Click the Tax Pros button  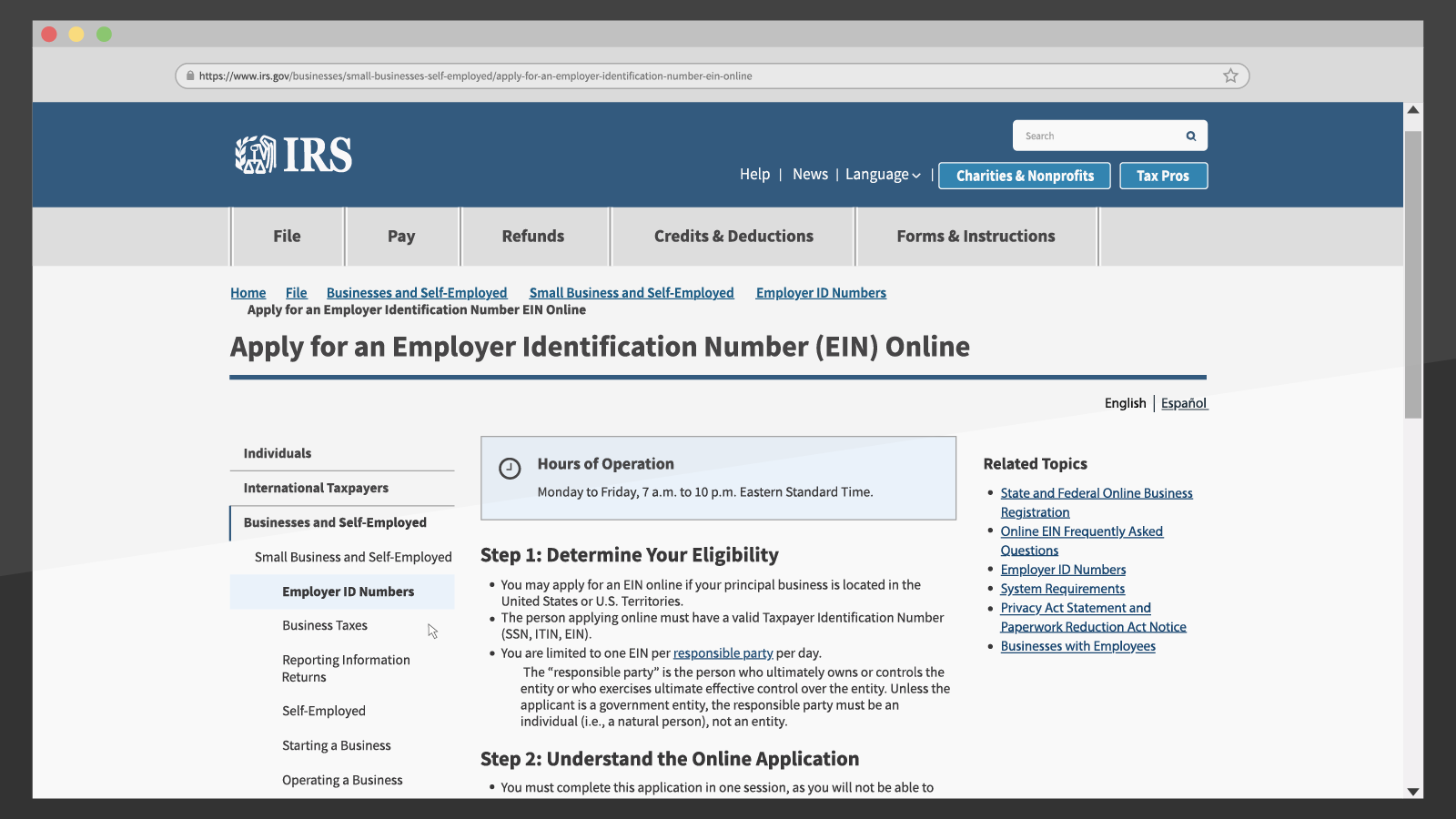click(x=1163, y=176)
